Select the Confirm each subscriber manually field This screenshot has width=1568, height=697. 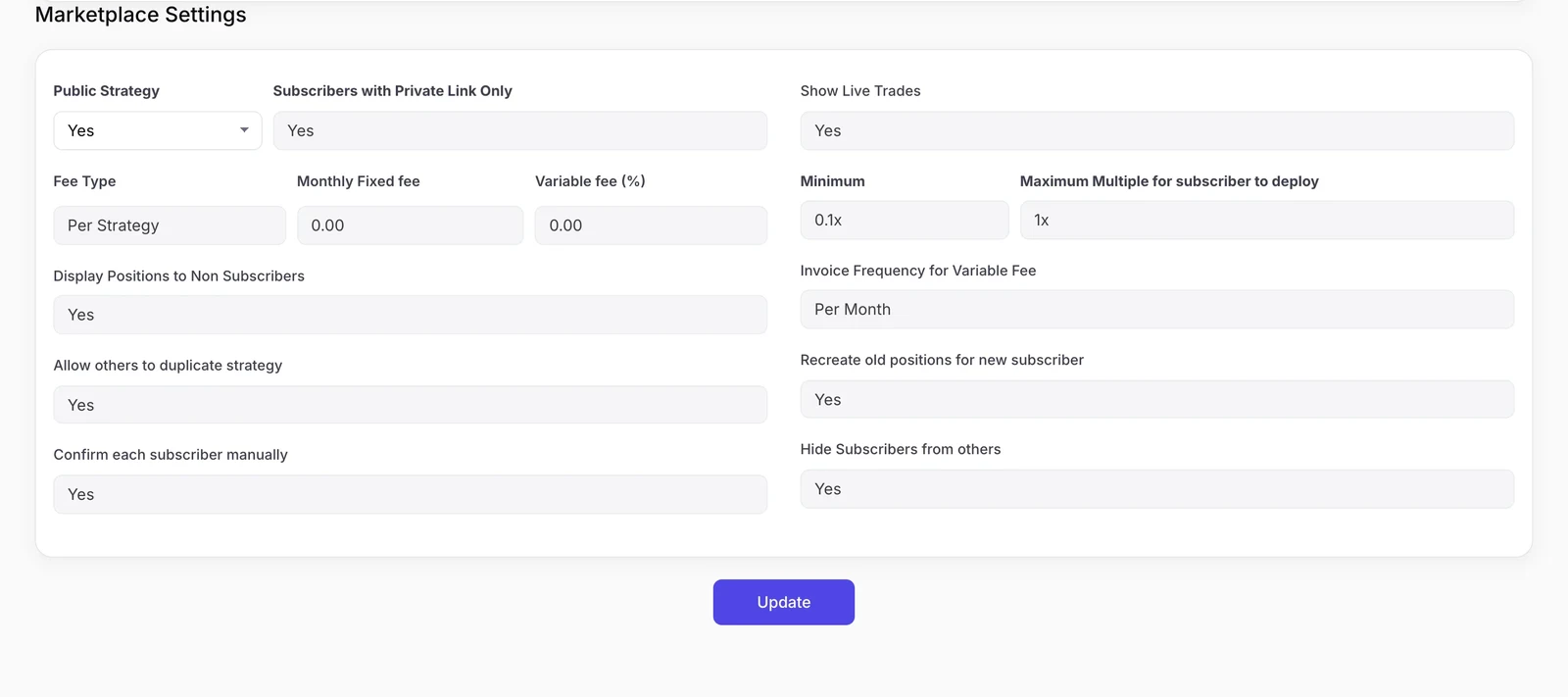(x=411, y=494)
